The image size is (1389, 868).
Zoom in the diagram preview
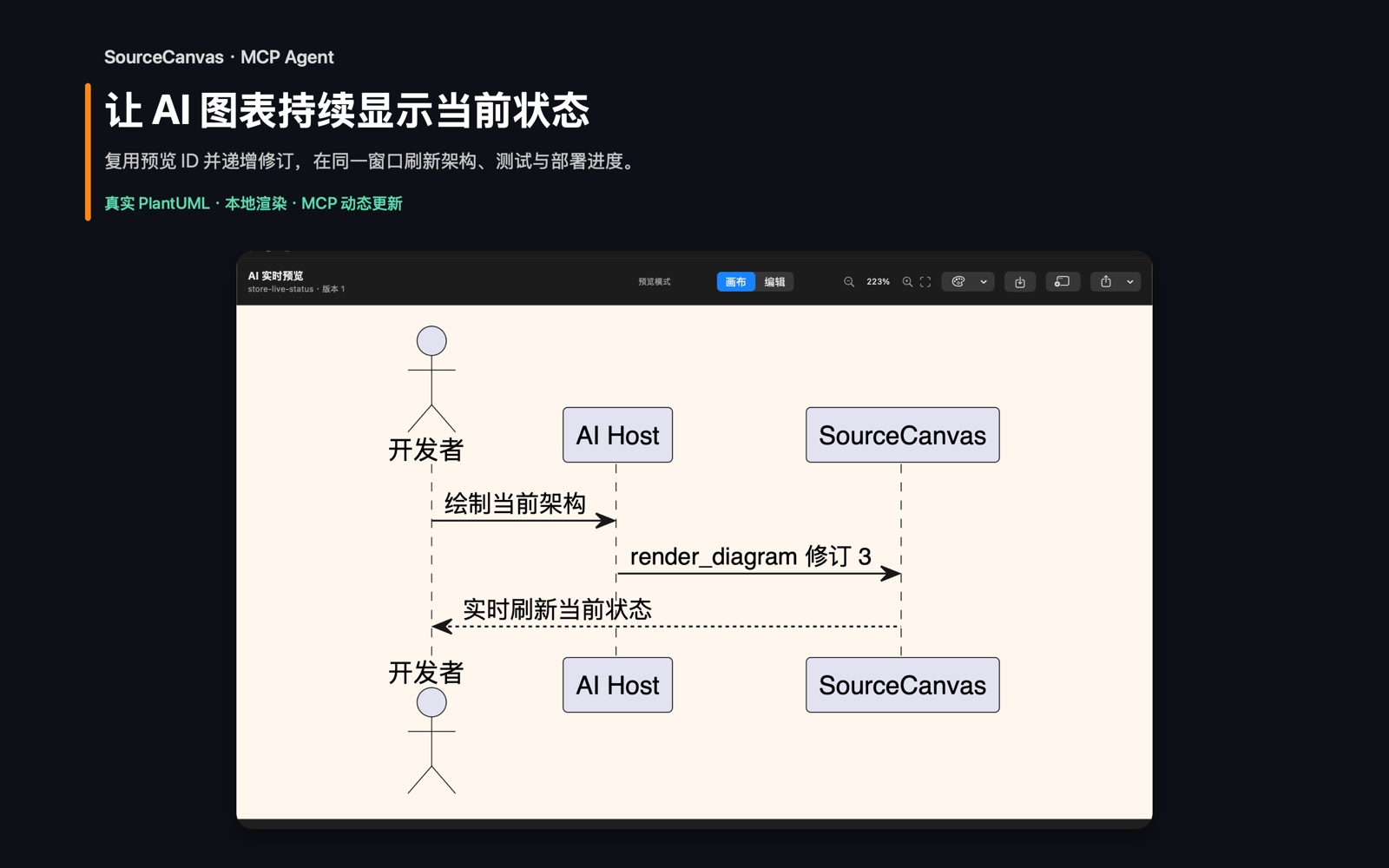(x=907, y=282)
